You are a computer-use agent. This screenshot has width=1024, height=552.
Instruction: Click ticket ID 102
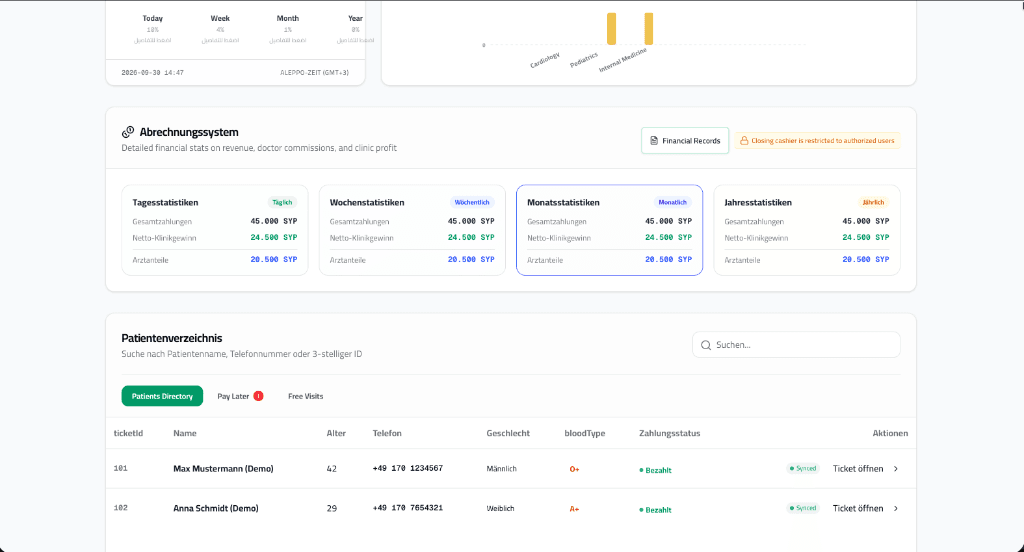coord(121,508)
